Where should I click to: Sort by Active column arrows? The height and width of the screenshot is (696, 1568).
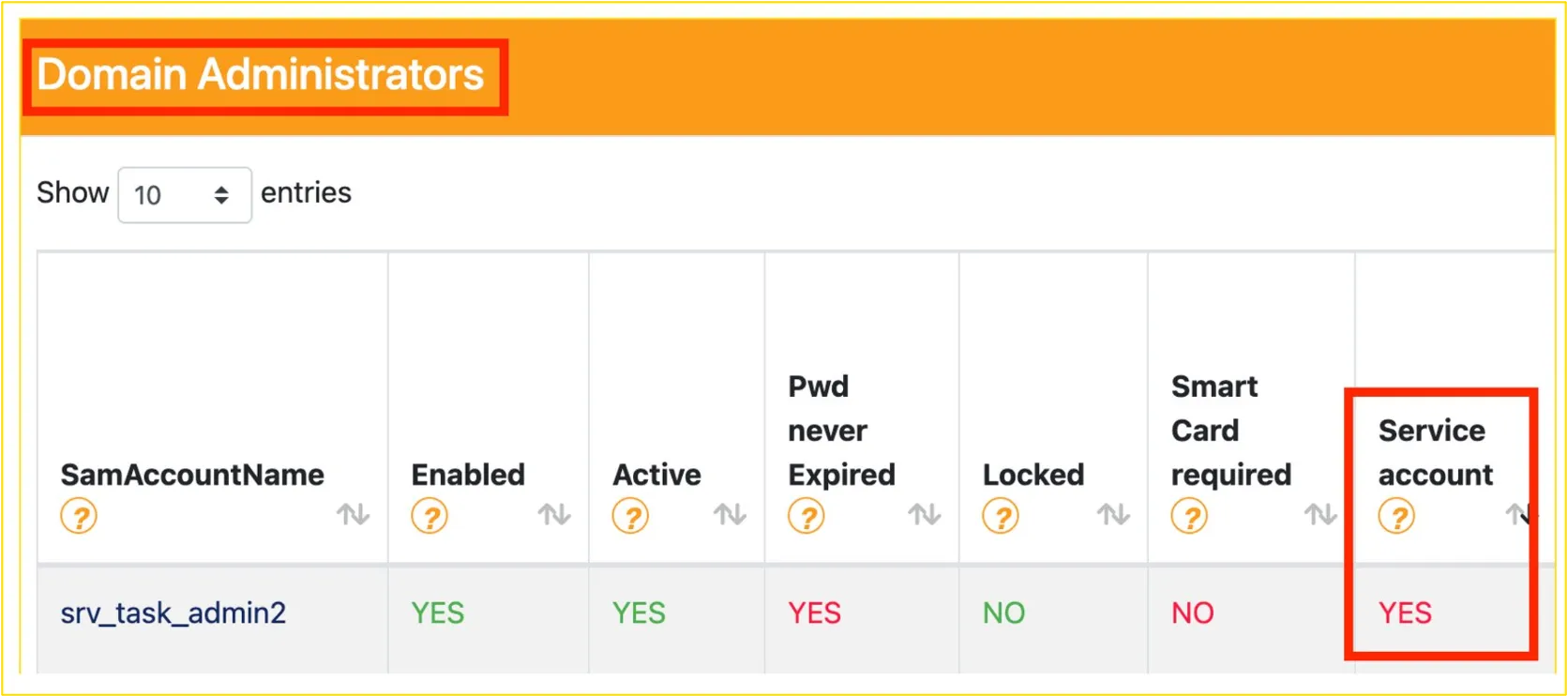[730, 514]
